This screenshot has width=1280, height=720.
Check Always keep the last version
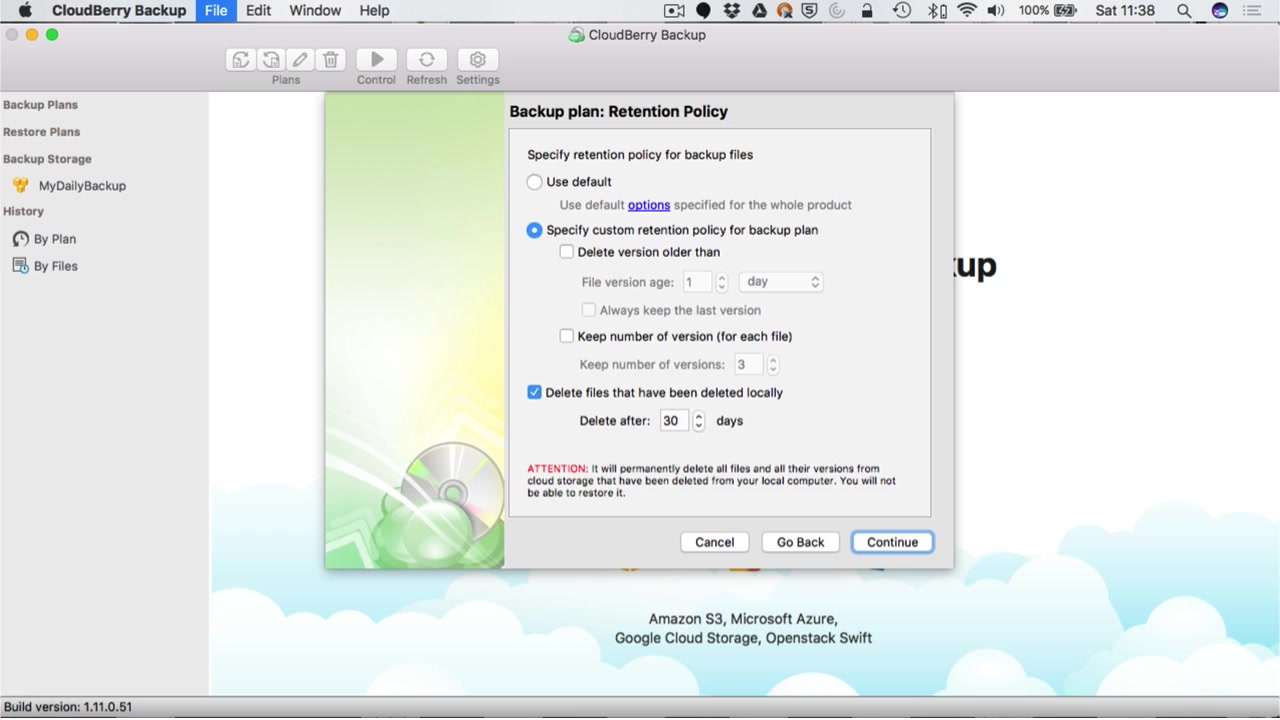[x=588, y=310]
